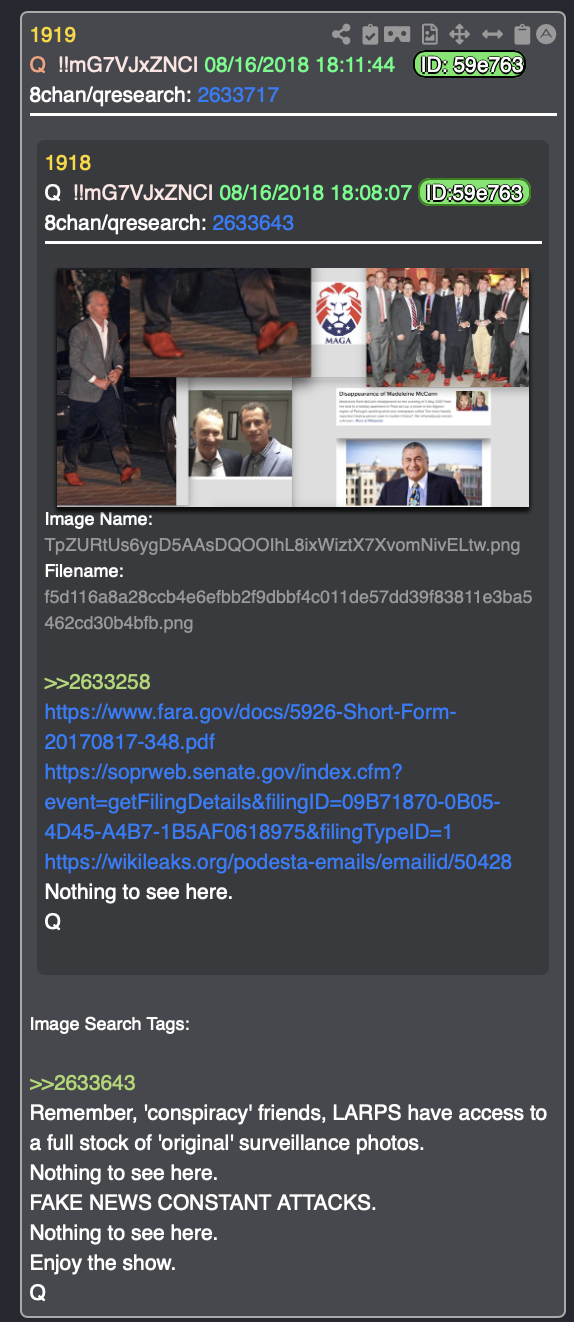
Task: Click the four-way move arrows icon
Action: (x=459, y=35)
